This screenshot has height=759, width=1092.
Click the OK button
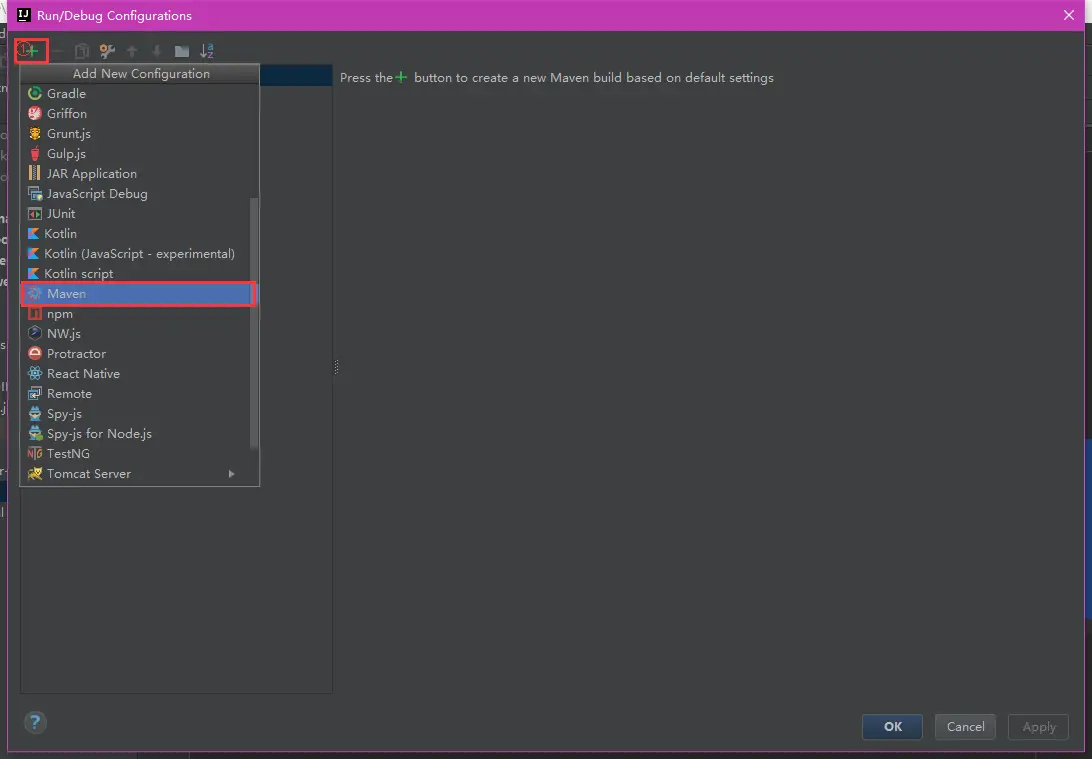tap(891, 727)
